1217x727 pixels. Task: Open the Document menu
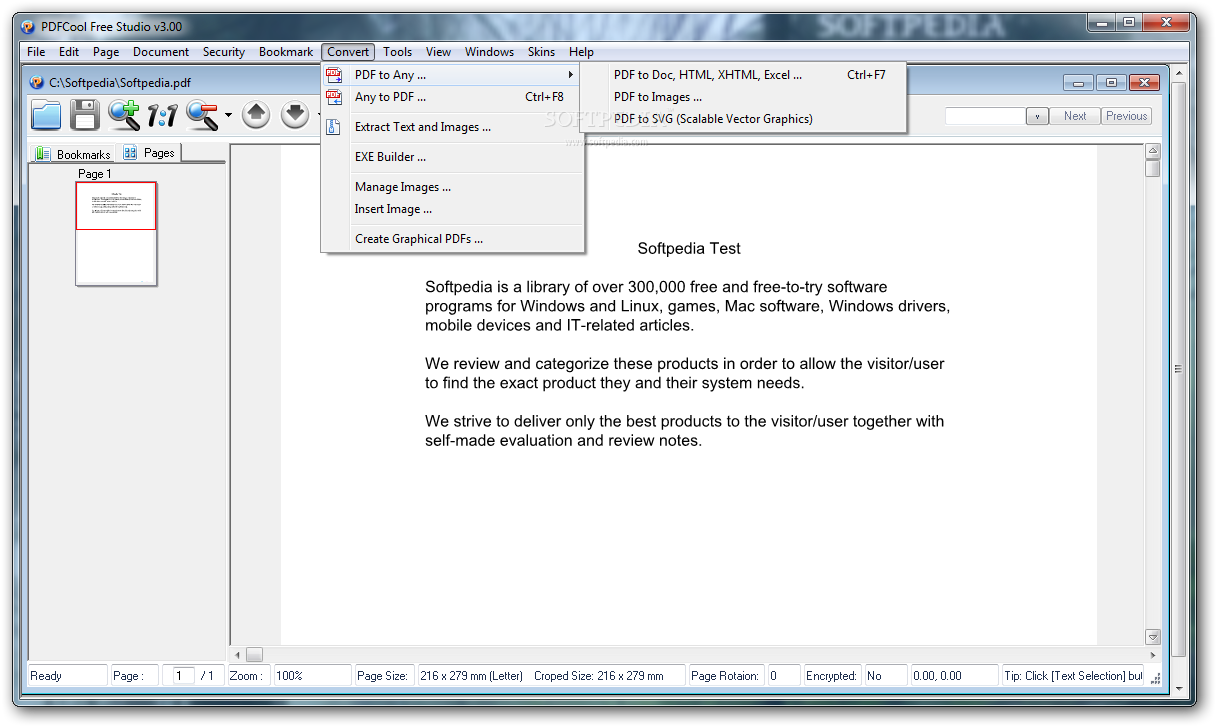pos(161,52)
